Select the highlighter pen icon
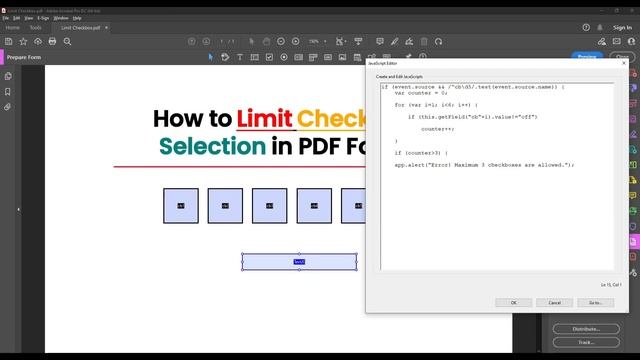 click(394, 42)
